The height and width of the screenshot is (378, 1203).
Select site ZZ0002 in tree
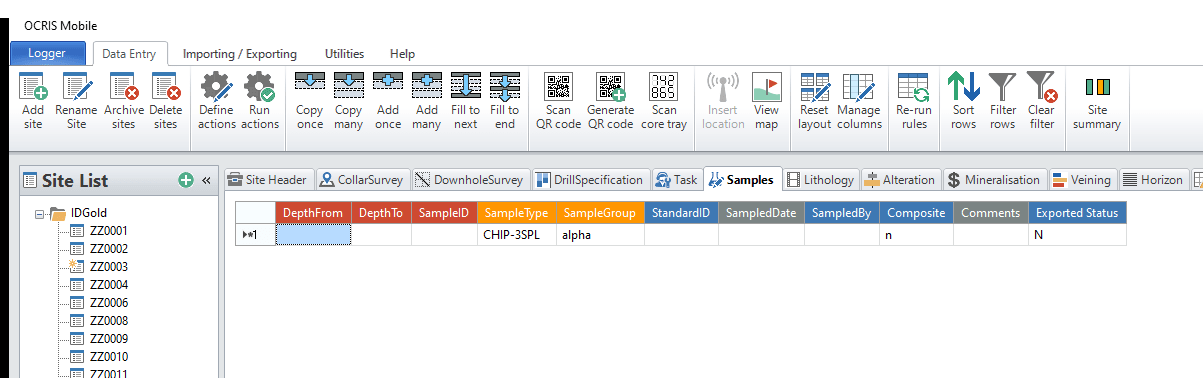click(109, 249)
